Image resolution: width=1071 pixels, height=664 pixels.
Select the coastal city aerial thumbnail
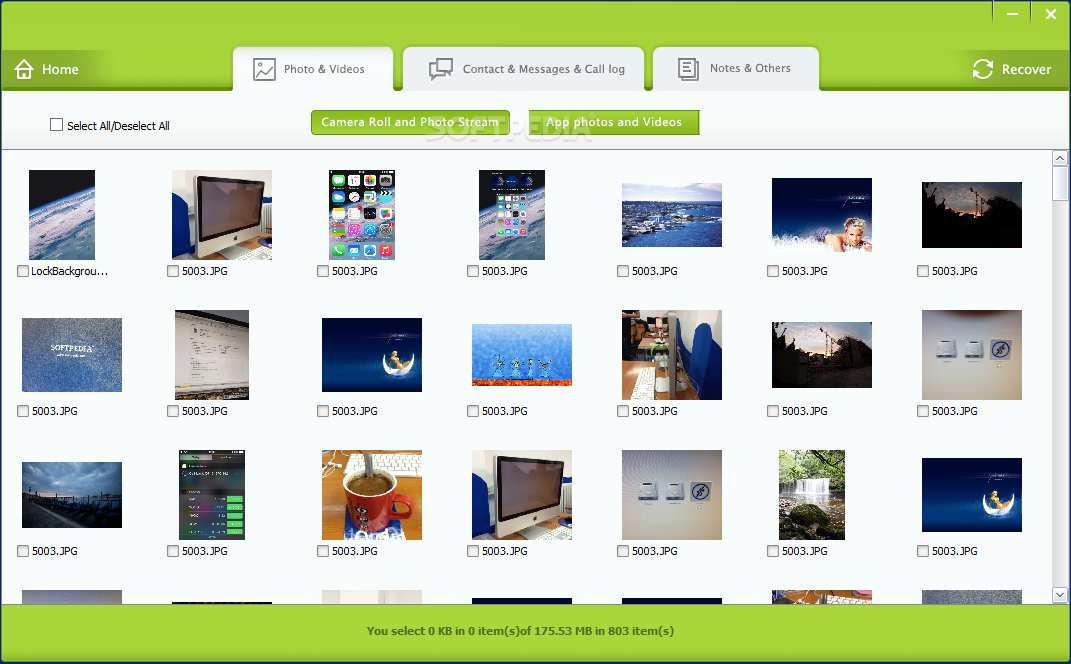tap(671, 215)
